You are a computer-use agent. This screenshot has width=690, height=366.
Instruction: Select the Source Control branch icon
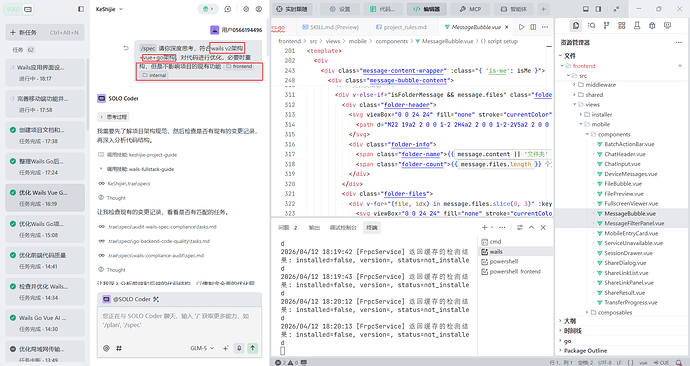606,26
